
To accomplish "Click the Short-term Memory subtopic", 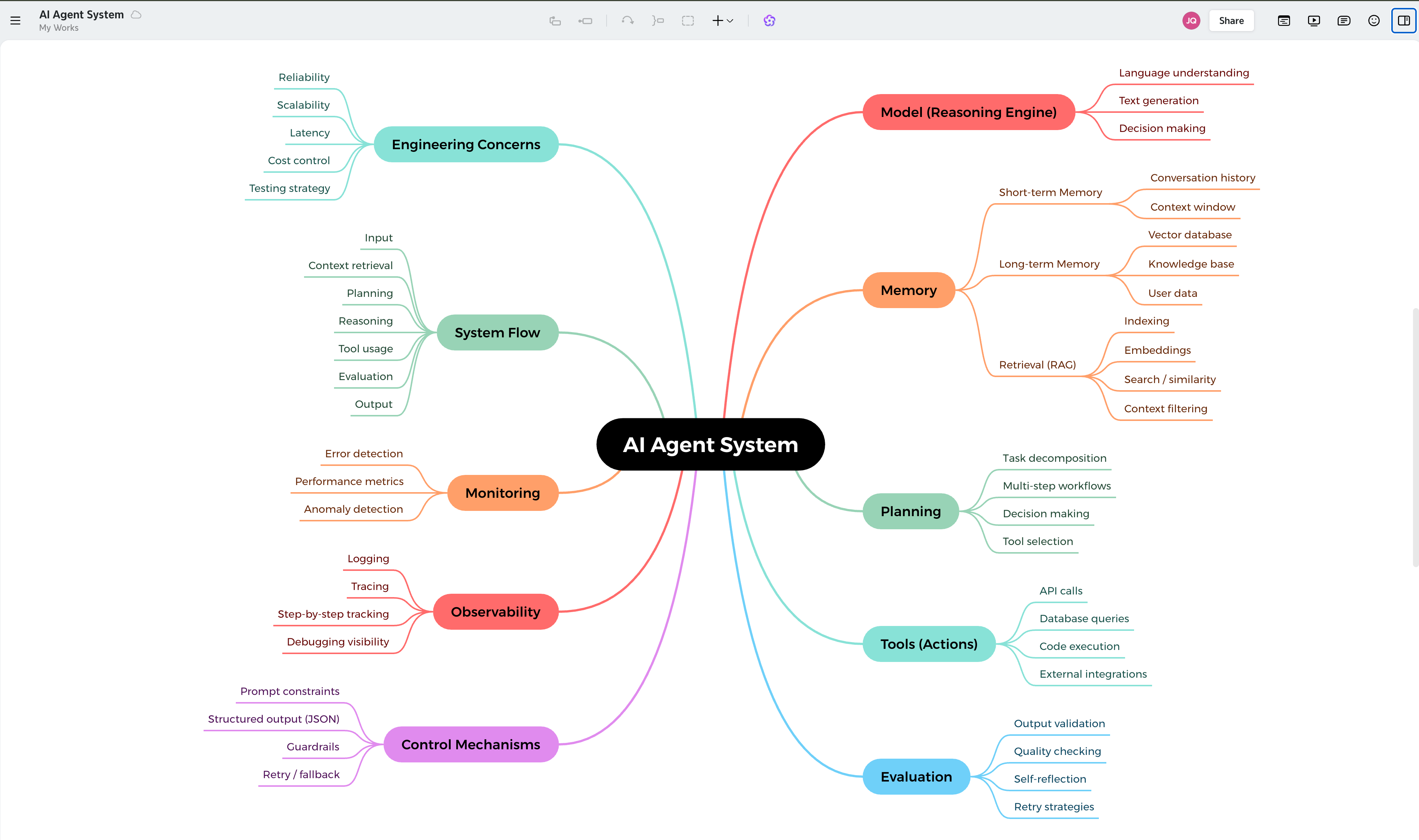I will [x=1050, y=192].
